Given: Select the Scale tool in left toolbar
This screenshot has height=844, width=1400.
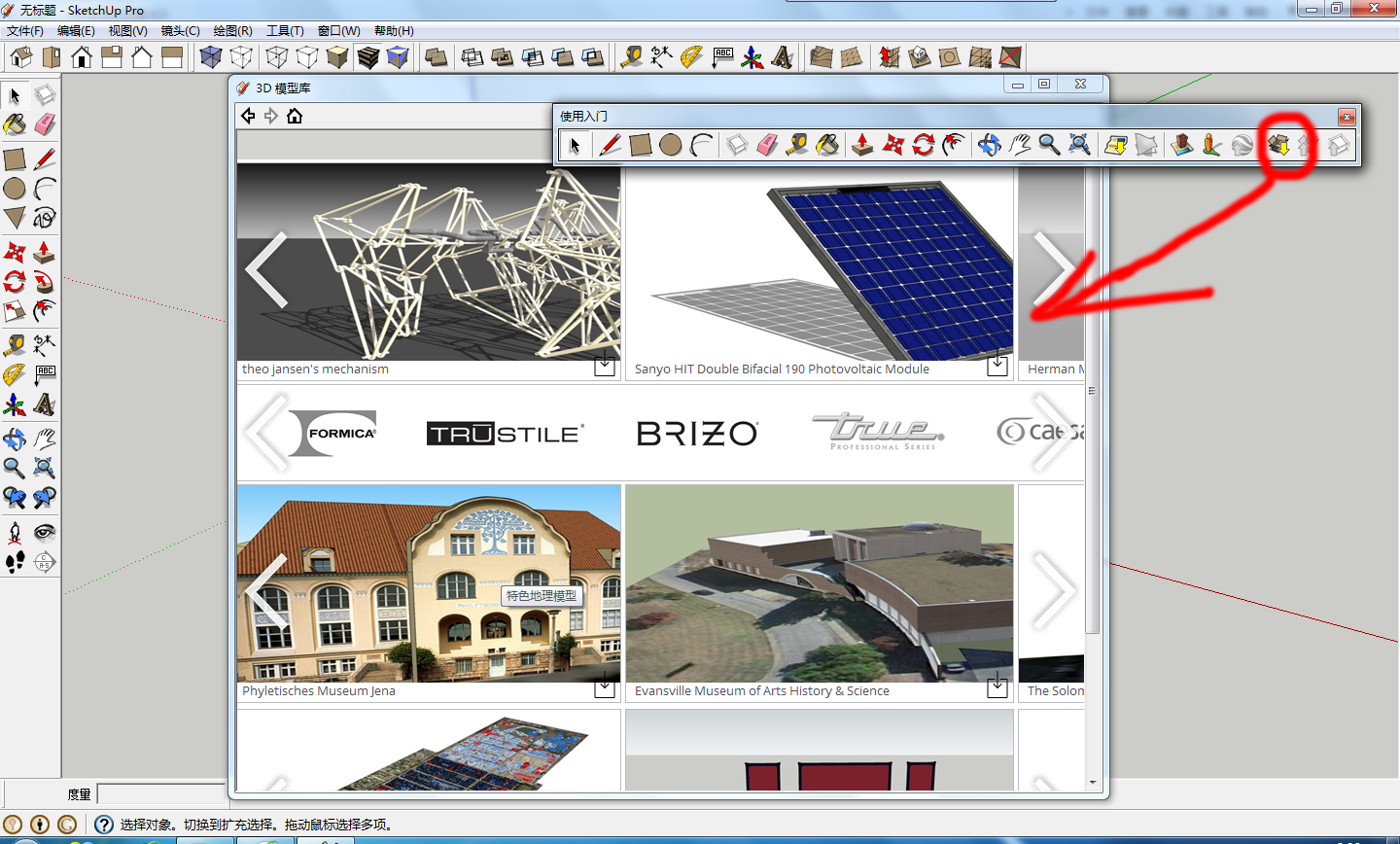Looking at the screenshot, I should click(15, 311).
